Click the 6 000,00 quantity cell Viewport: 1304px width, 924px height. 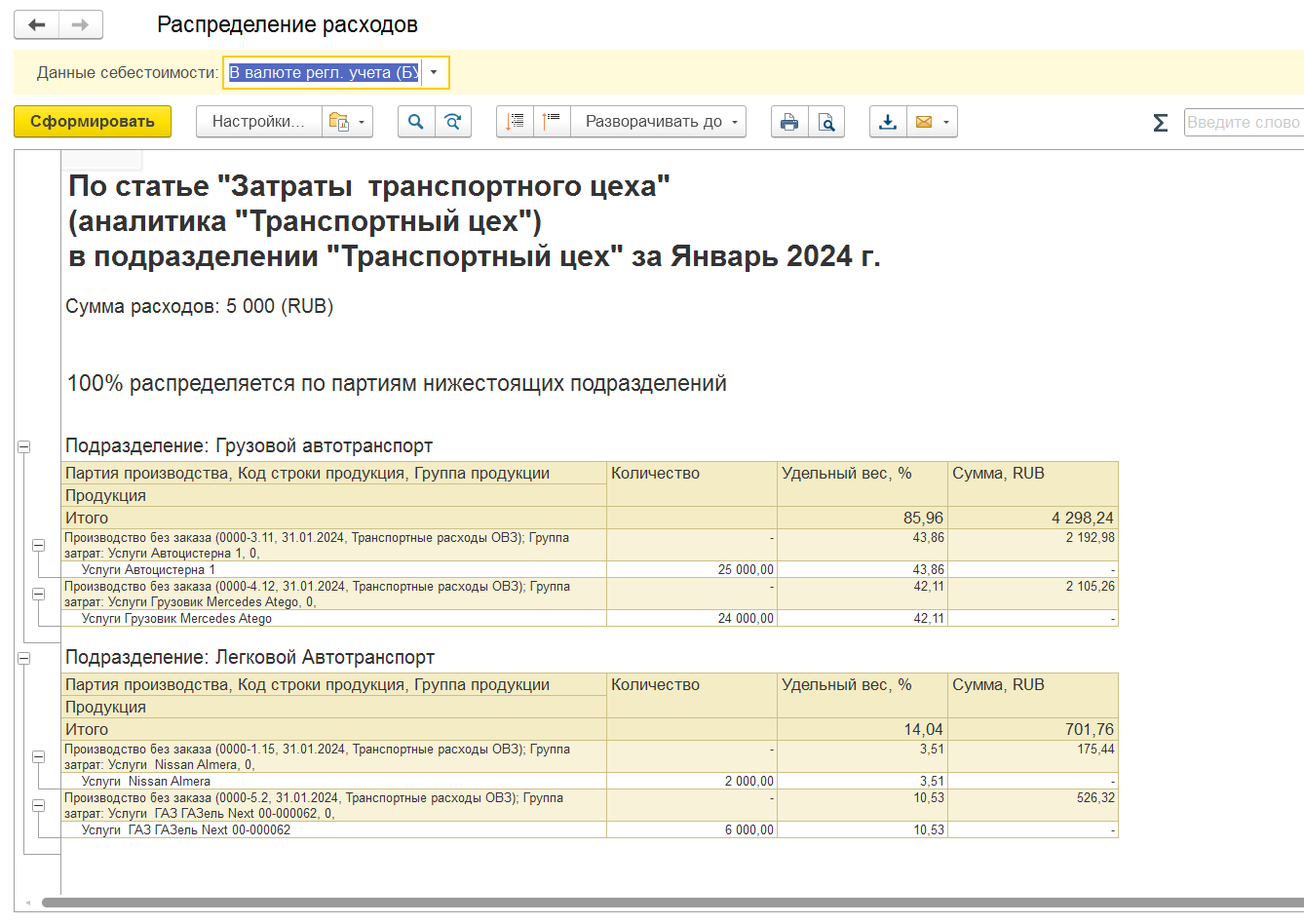[x=692, y=829]
